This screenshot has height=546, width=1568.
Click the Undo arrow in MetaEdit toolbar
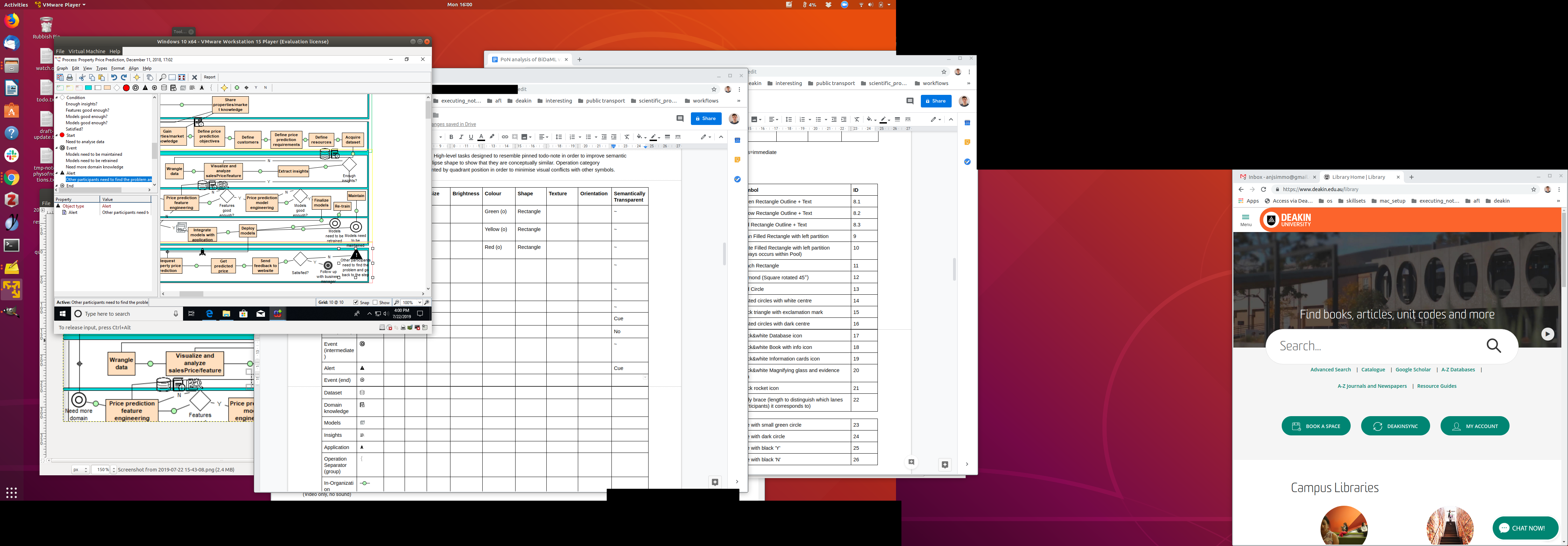pyautogui.click(x=114, y=77)
